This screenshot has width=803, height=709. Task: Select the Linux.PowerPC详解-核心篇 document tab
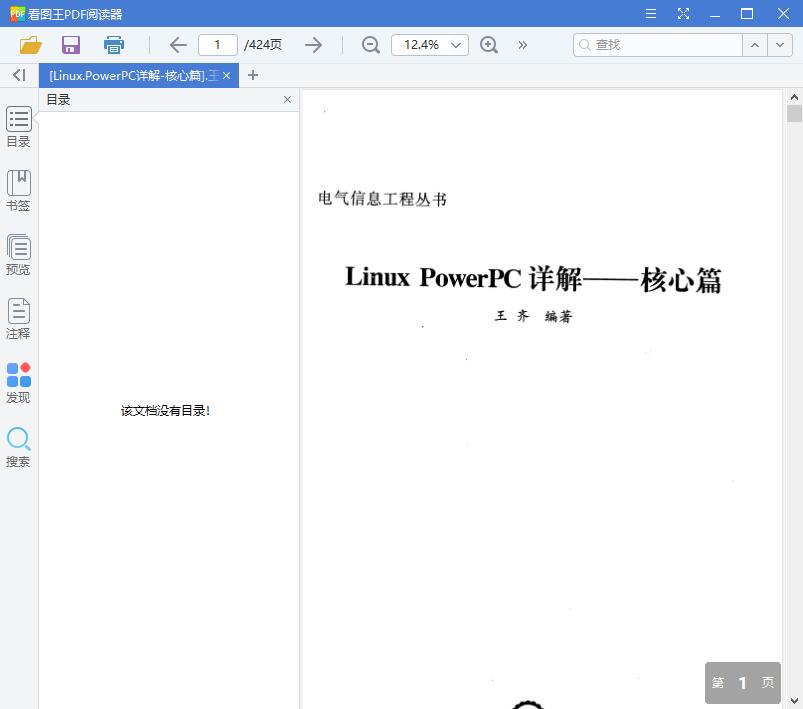(x=134, y=76)
